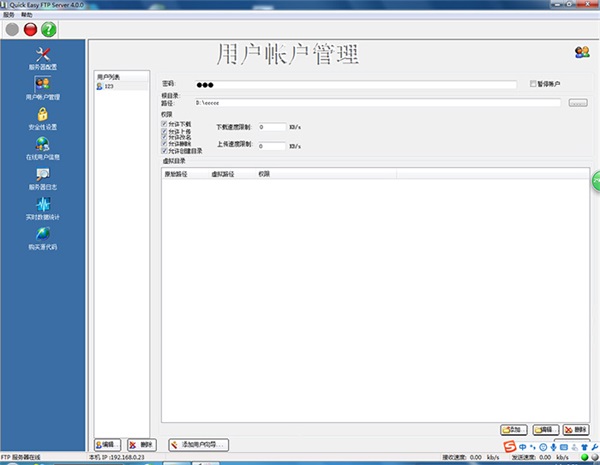Select the 用户帐户管理 sidebar icon
Screen dimensions: 600x465
coord(42,88)
